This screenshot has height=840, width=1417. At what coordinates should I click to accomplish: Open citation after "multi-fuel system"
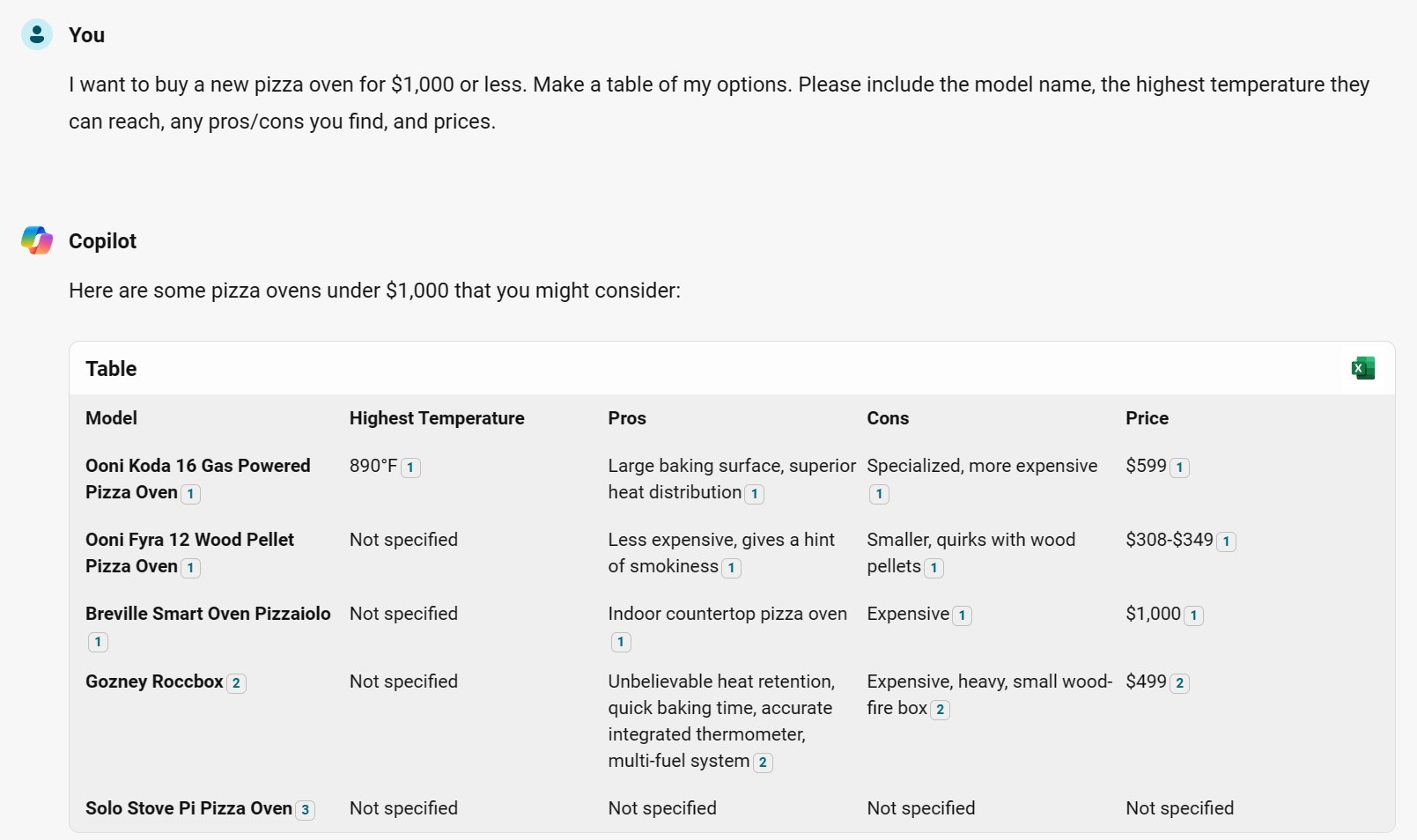coord(763,763)
